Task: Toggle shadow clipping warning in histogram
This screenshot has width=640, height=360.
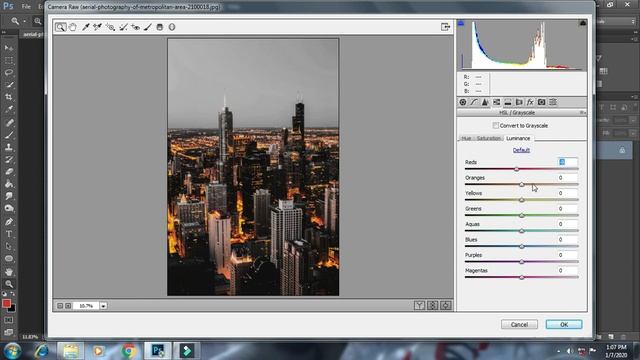Action: [461, 23]
